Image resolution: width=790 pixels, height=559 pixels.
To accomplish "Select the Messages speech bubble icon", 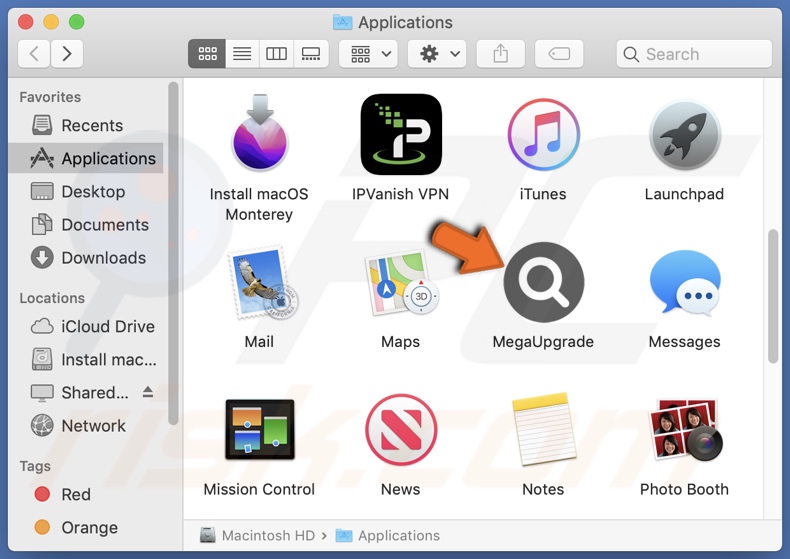I will [x=685, y=283].
